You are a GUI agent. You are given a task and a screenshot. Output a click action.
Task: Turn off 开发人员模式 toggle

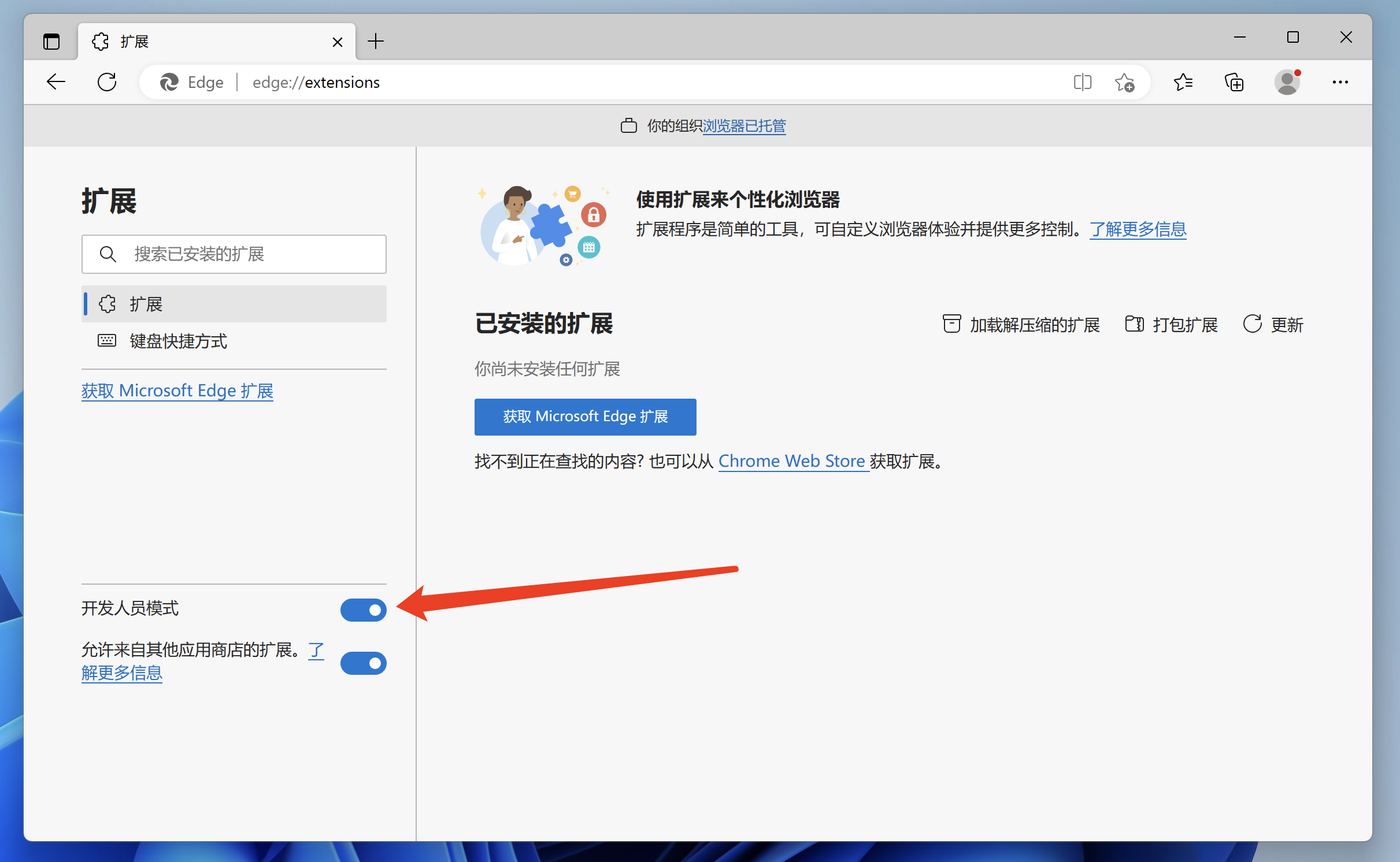pyautogui.click(x=363, y=610)
